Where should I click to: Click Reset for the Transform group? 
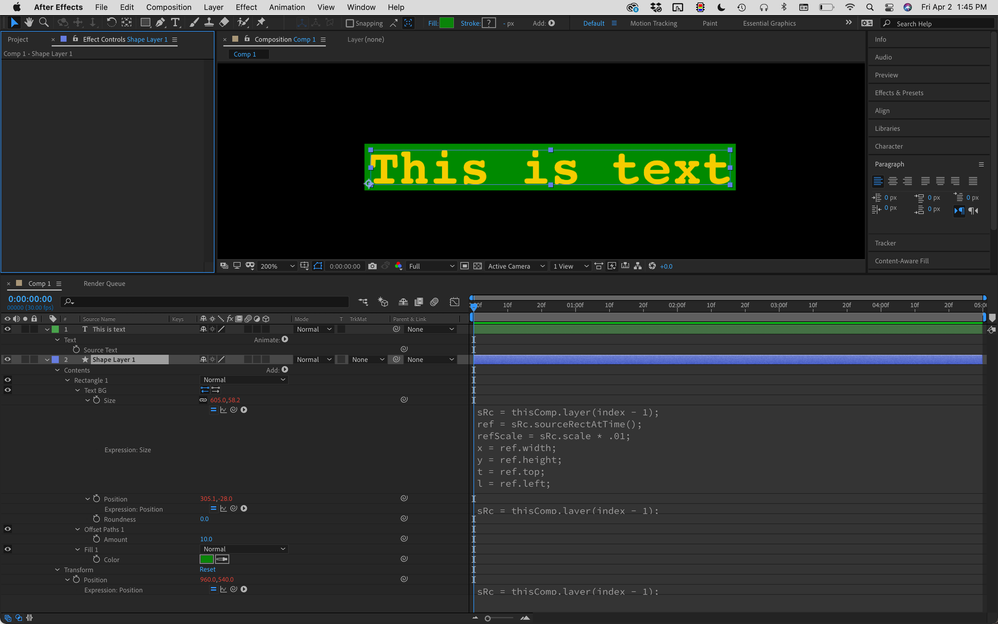pos(207,570)
